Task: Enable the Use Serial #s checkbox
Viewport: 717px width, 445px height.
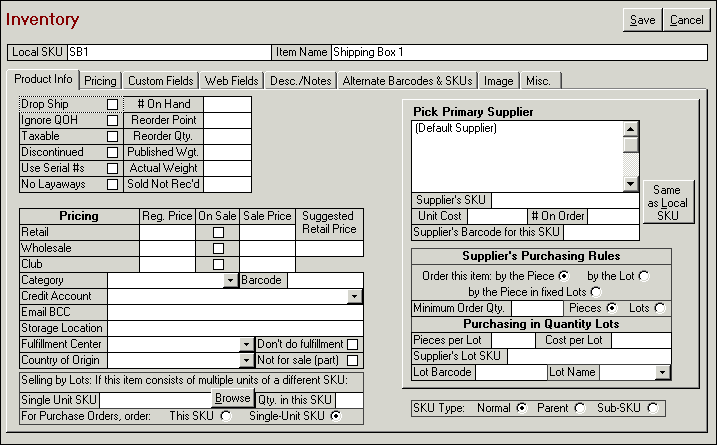Action: click(112, 169)
